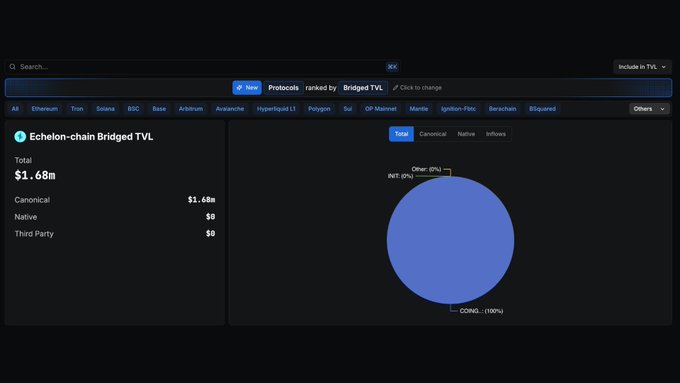This screenshot has height=383, width=680.
Task: Click the New badge button
Action: click(247, 88)
